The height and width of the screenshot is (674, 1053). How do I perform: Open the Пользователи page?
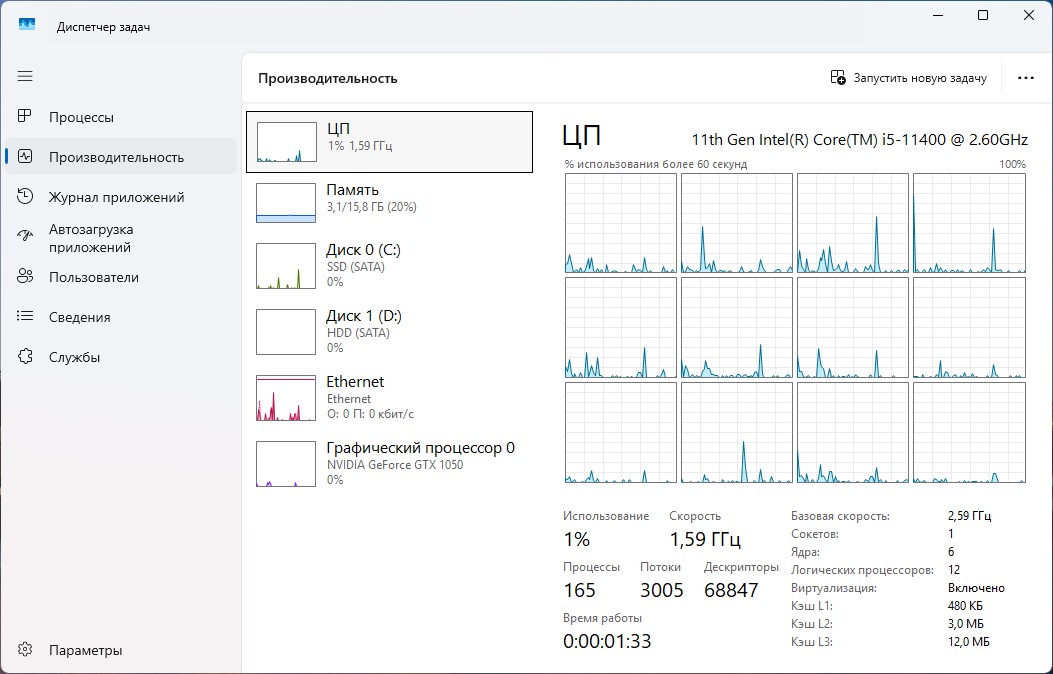point(121,277)
